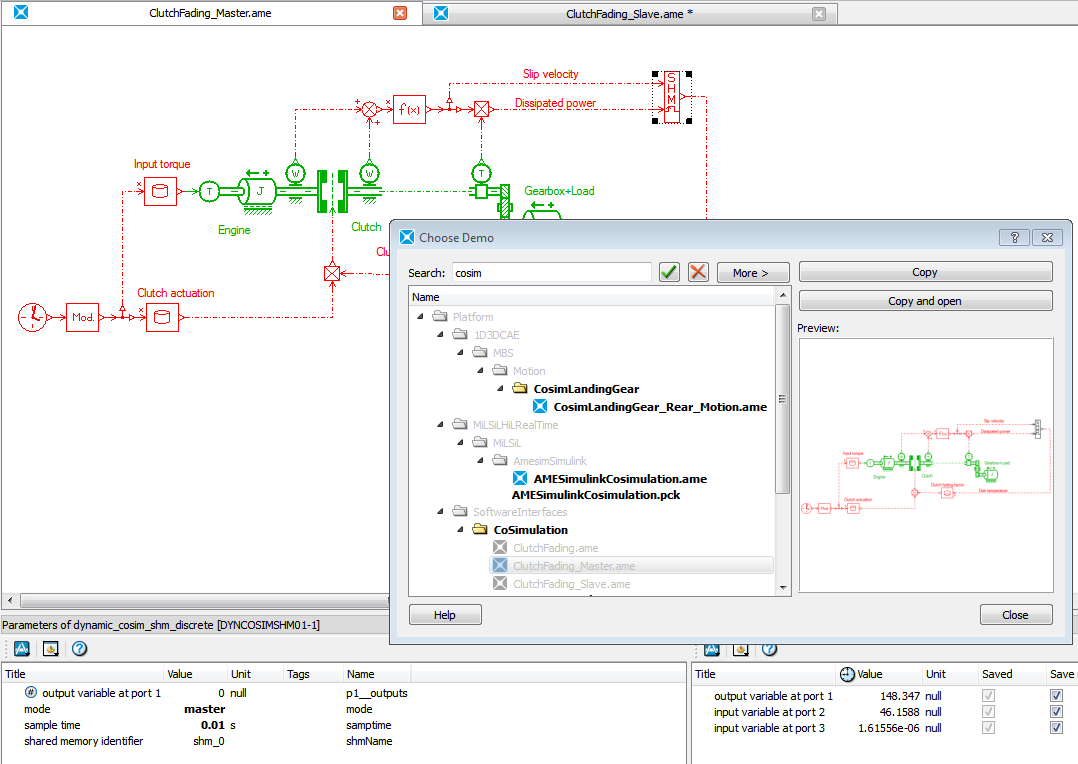Open help using the question mark toolbar icon
The image size is (1078, 764).
click(79, 649)
